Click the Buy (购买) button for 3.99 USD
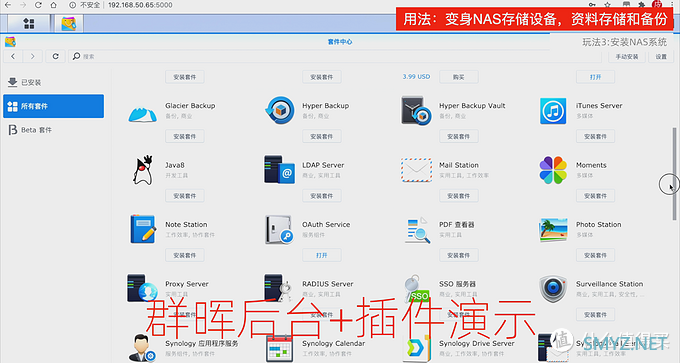 (x=459, y=77)
